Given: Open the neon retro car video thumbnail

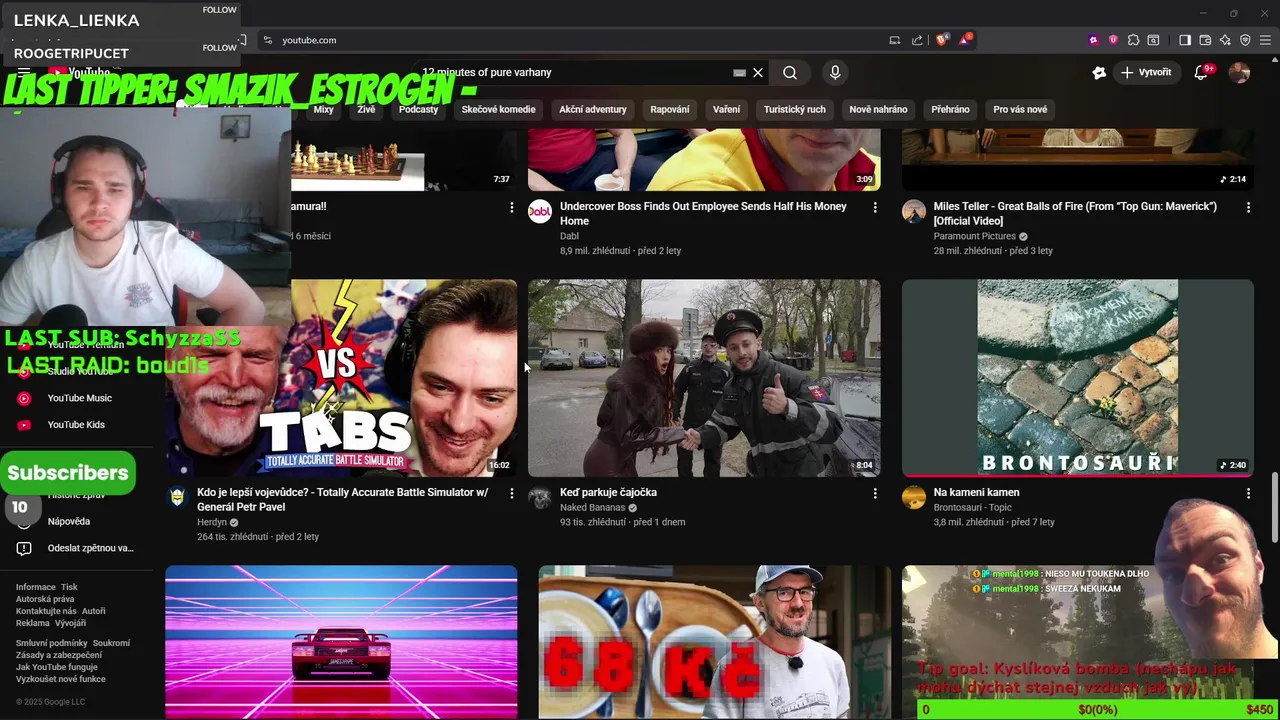Looking at the screenshot, I should (x=341, y=642).
